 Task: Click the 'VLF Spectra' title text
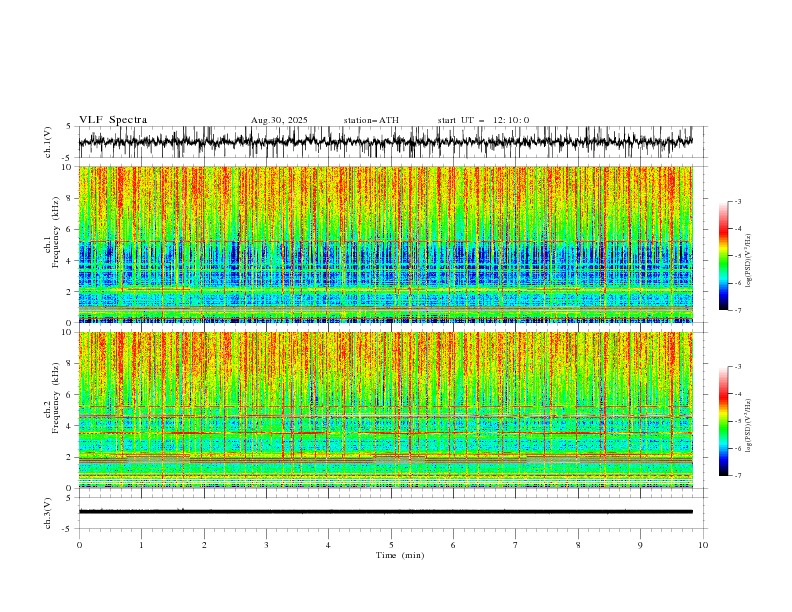coord(113,120)
